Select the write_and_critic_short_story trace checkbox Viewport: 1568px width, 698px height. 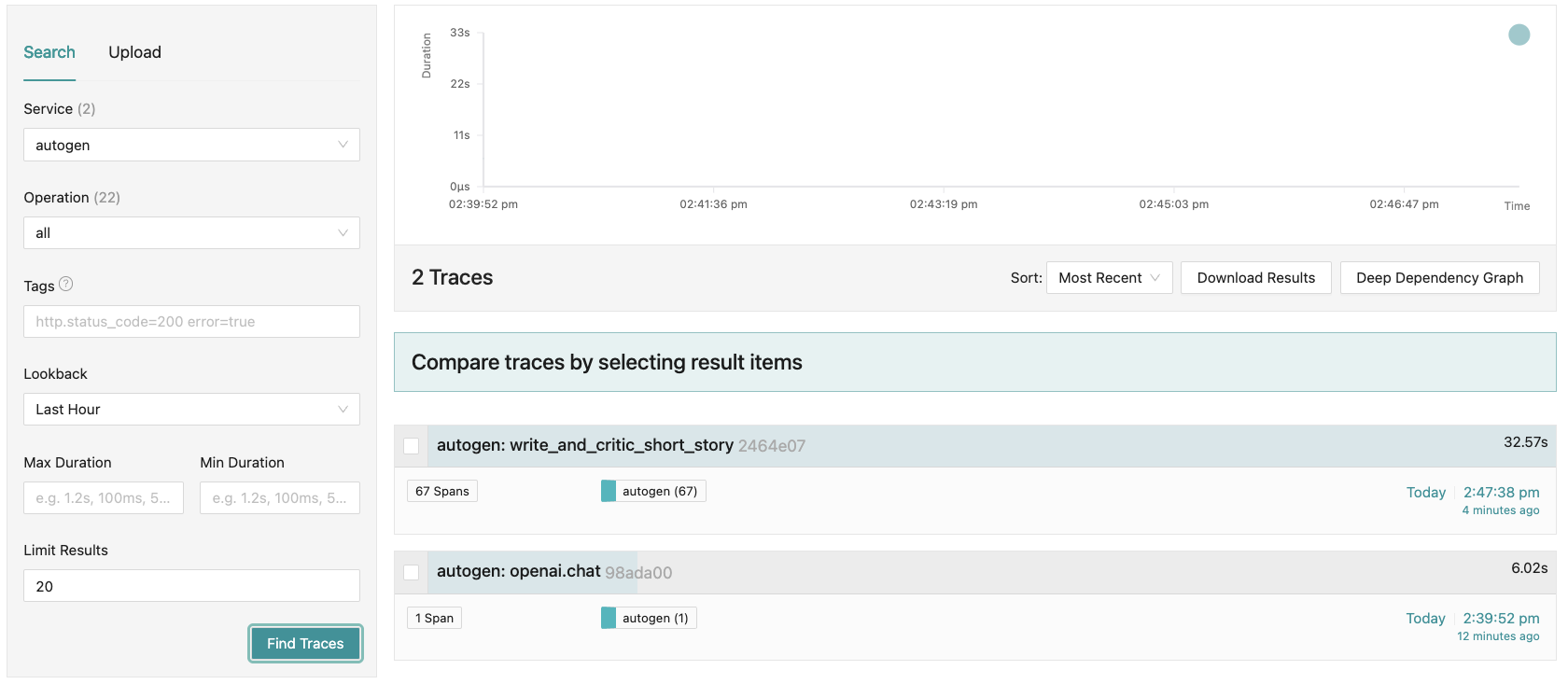click(x=412, y=446)
